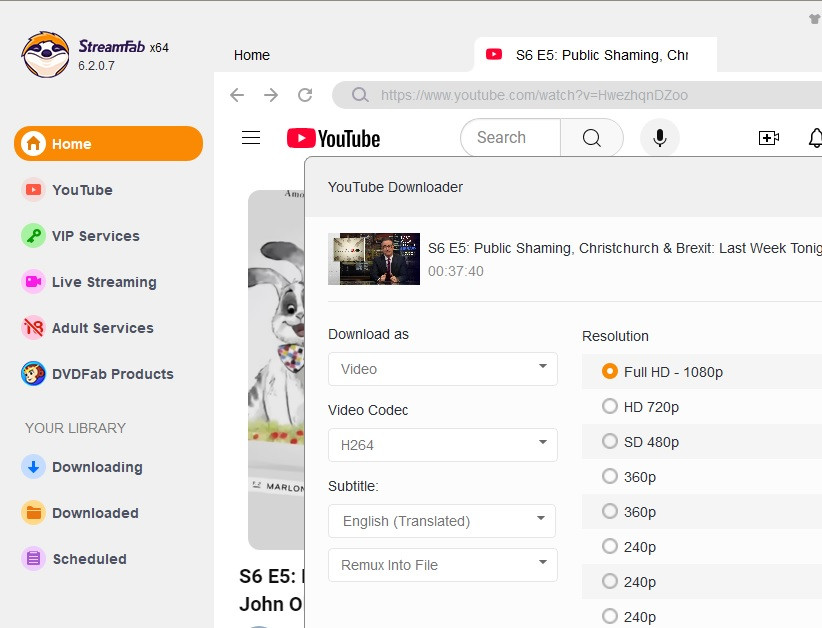This screenshot has width=822, height=628.
Task: Open Home in the sidebar
Action: (109, 144)
